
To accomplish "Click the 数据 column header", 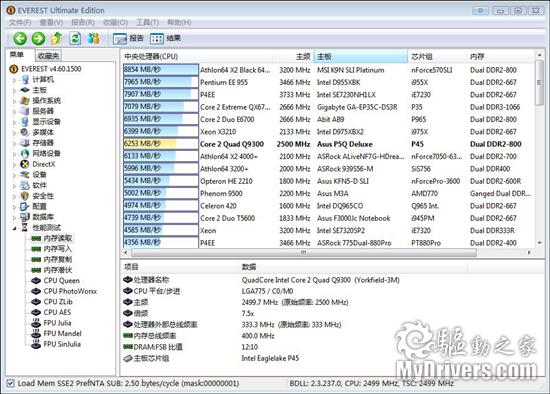I will tap(353, 267).
